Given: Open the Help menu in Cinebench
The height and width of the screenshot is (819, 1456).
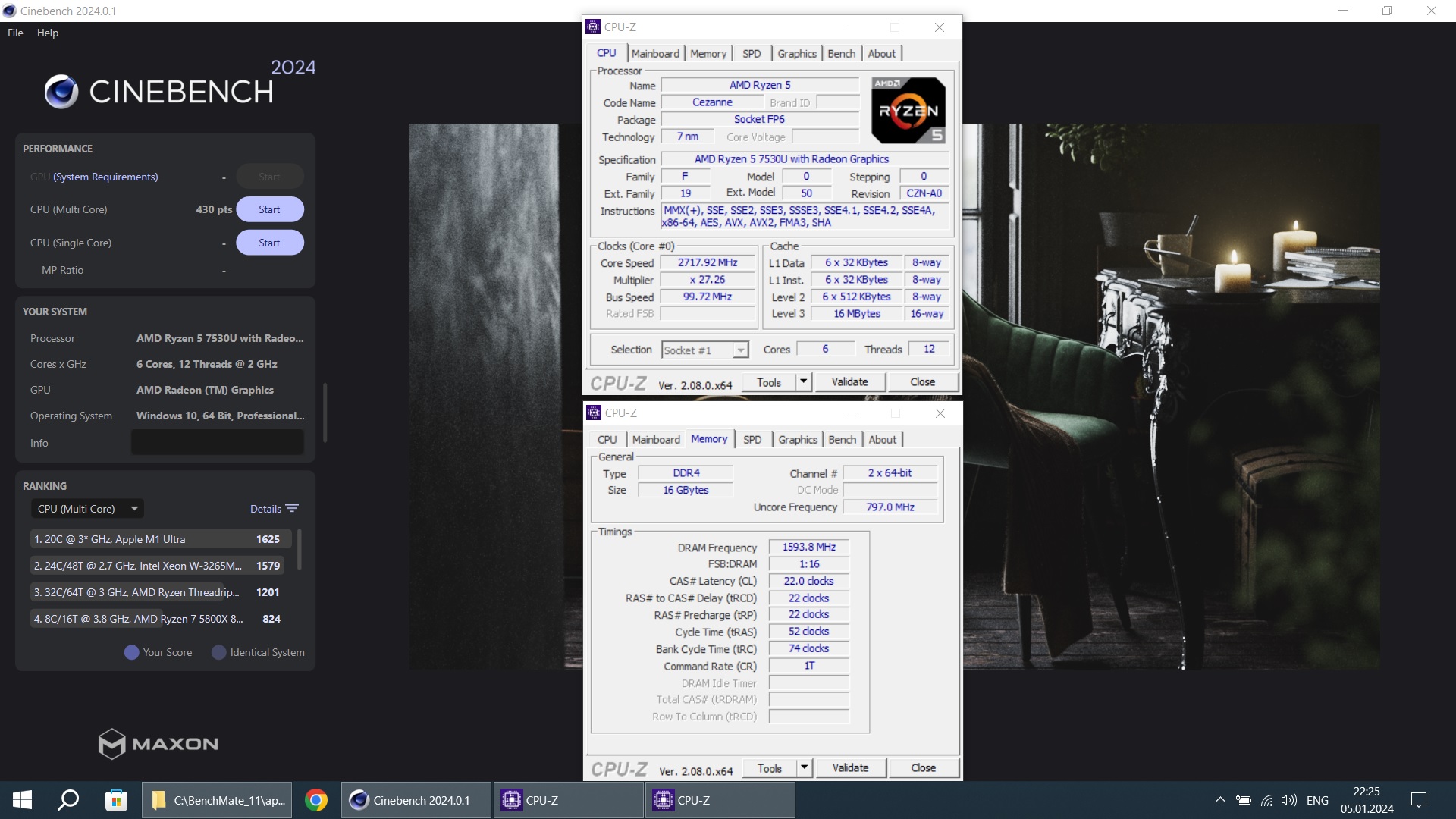Looking at the screenshot, I should 48,33.
